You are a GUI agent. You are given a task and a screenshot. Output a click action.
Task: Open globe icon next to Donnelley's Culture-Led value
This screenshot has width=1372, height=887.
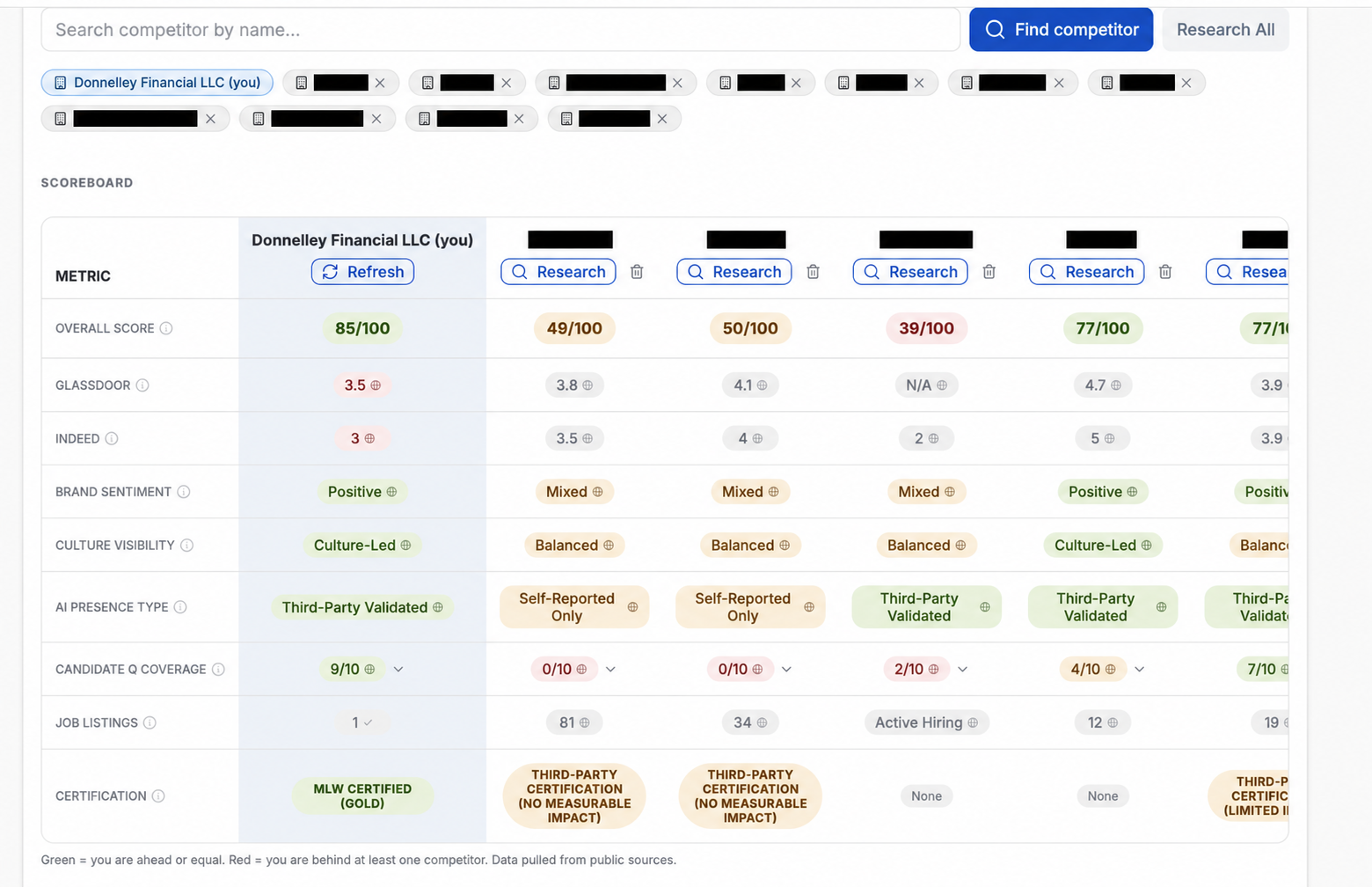[405, 546]
